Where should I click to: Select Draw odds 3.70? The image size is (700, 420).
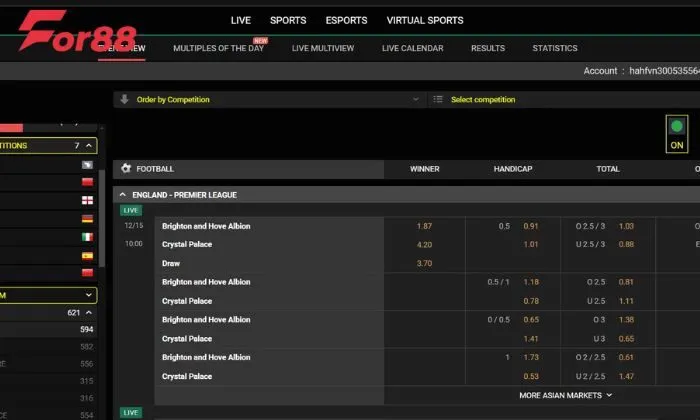424,263
